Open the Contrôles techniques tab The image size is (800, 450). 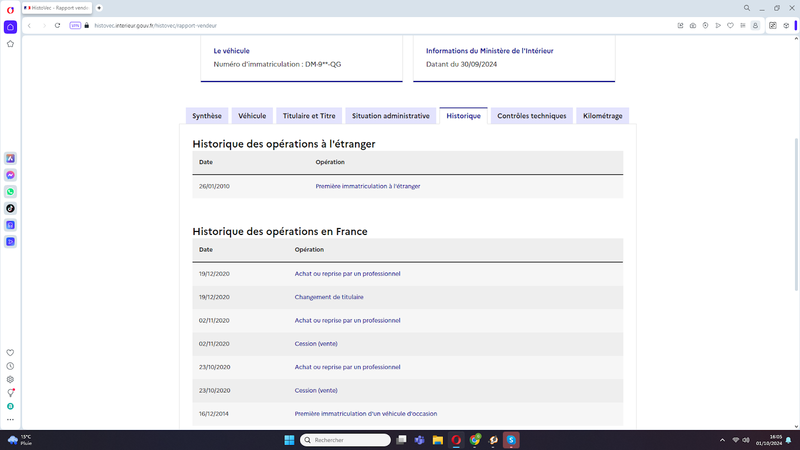point(532,116)
